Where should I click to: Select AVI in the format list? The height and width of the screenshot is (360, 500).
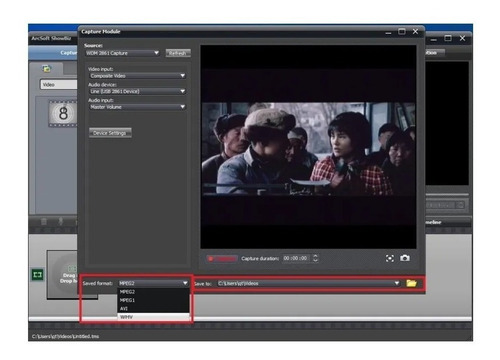click(x=153, y=309)
